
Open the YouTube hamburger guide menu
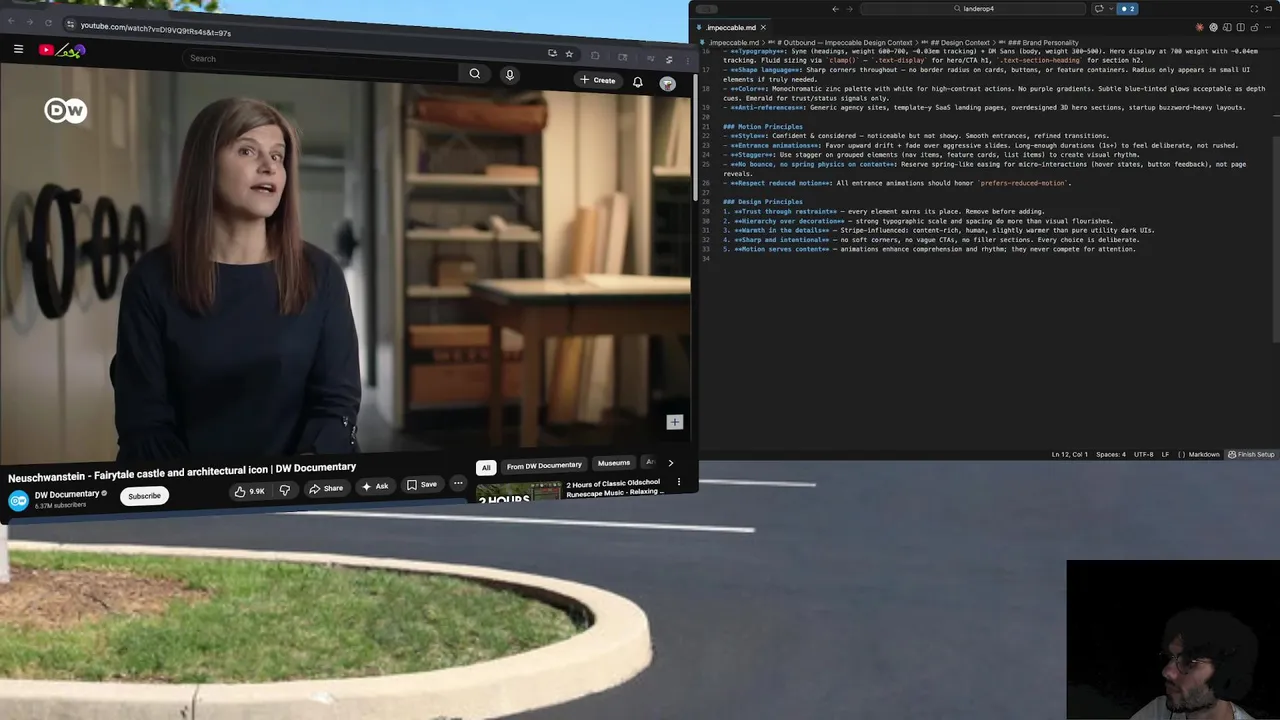(x=18, y=49)
